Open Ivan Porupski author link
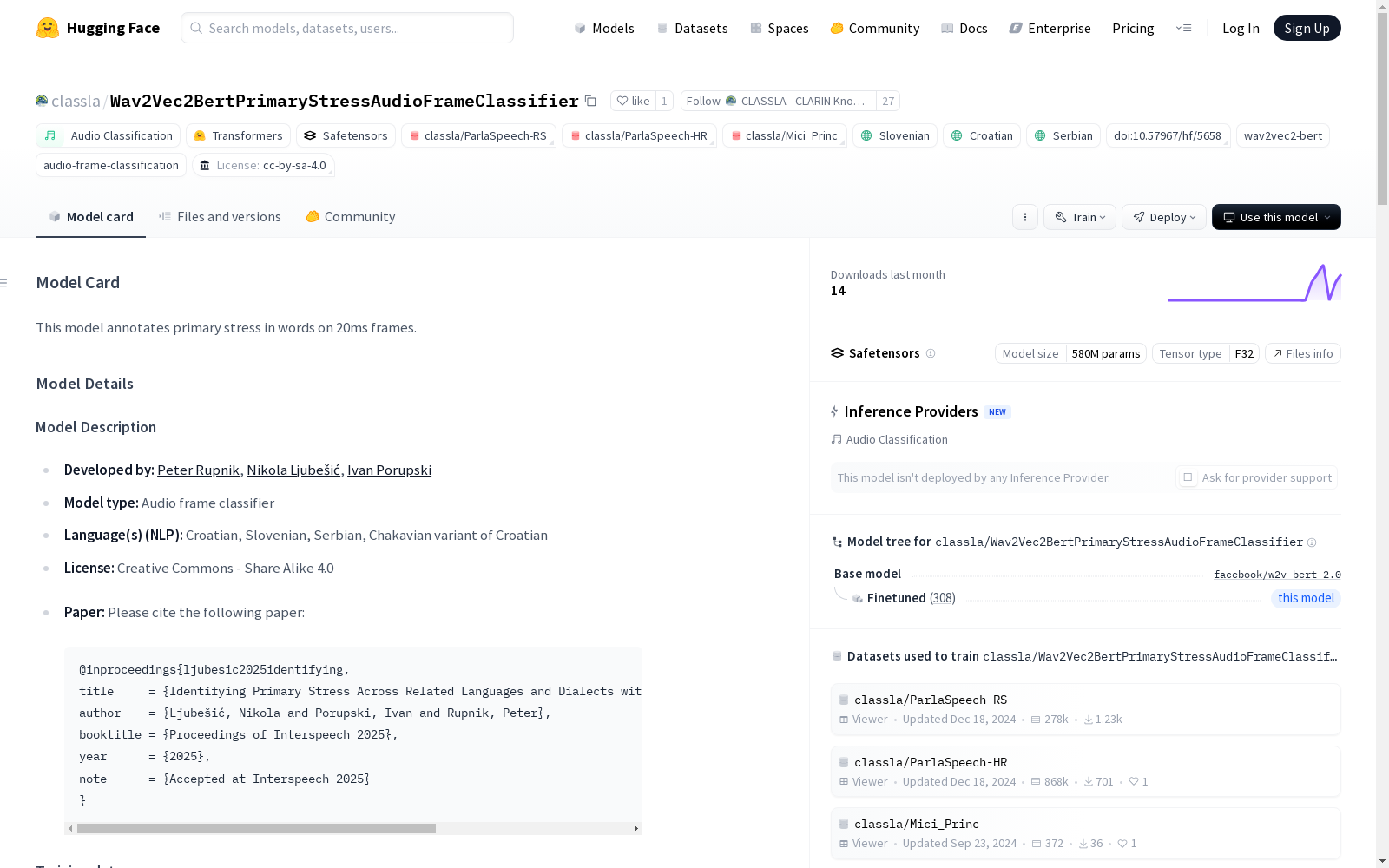The width and height of the screenshot is (1389, 868). [x=389, y=470]
